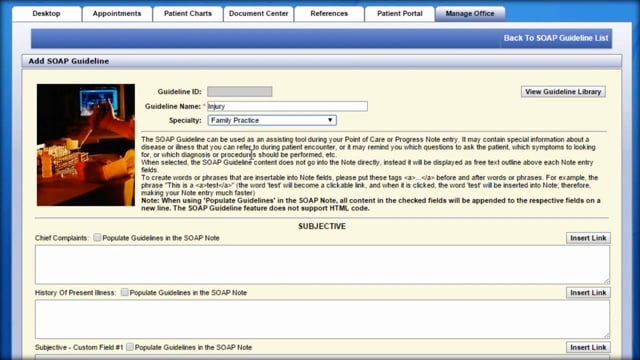Switch to the Patient Portal tab
The width and height of the screenshot is (640, 360).
[400, 13]
